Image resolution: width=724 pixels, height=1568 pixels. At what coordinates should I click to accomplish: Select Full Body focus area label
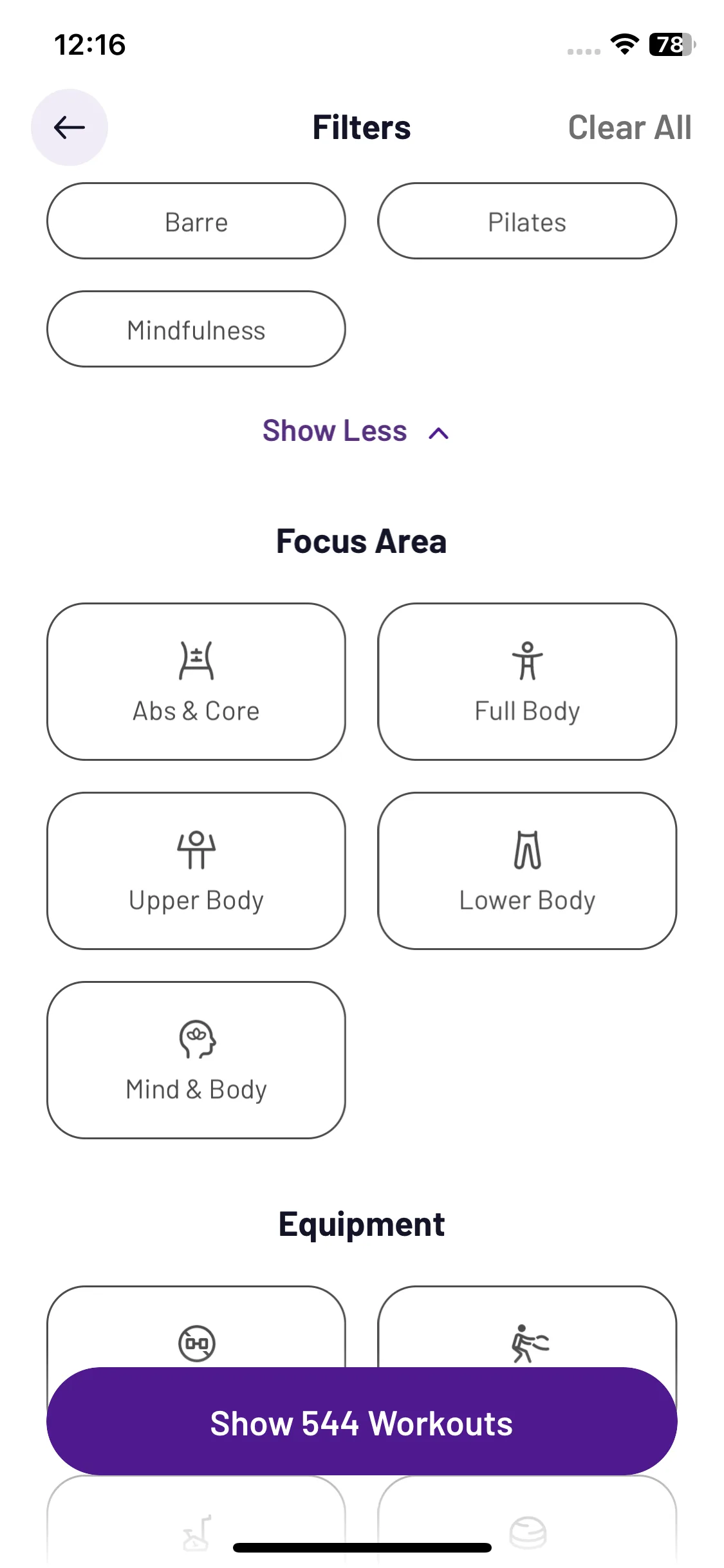tap(527, 711)
